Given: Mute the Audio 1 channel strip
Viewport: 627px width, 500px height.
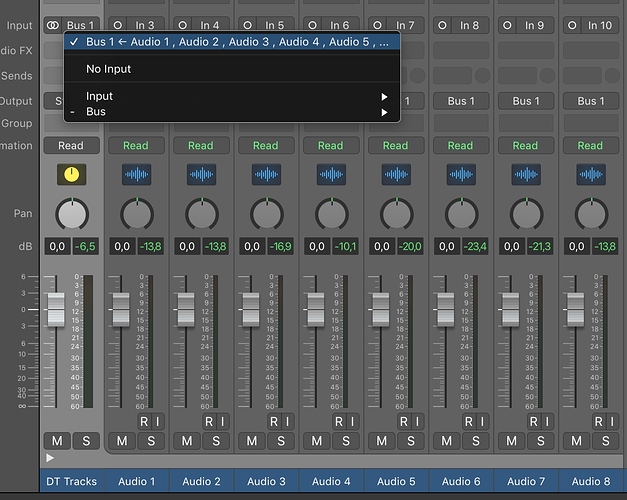Looking at the screenshot, I should (x=123, y=441).
